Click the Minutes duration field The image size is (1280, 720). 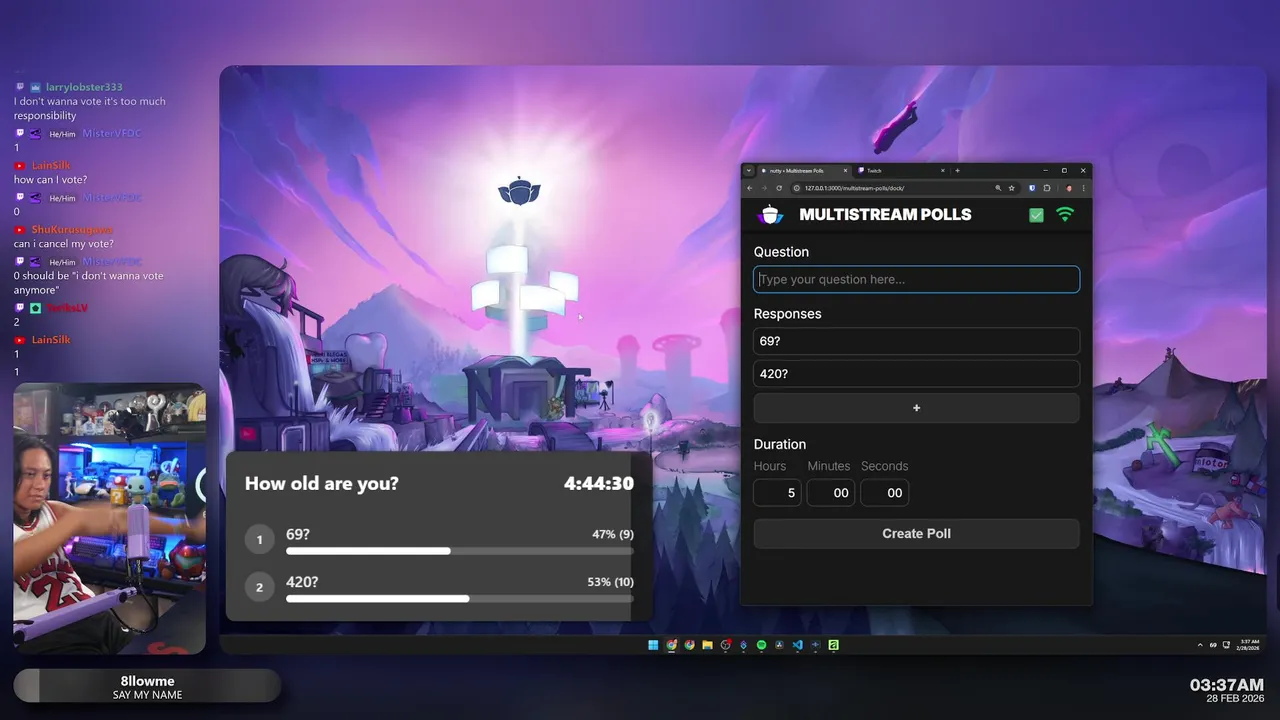pyautogui.click(x=830, y=493)
